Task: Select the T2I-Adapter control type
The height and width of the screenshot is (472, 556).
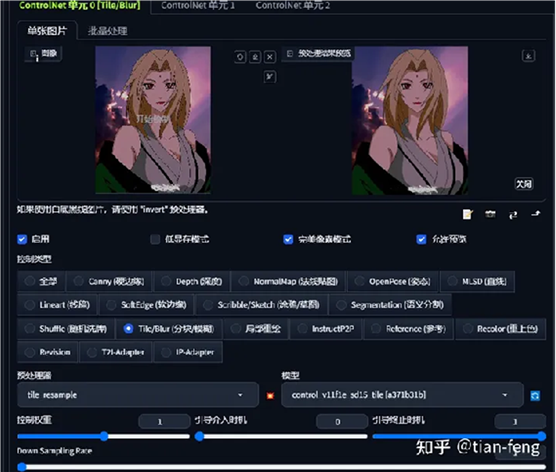Action: click(x=116, y=352)
